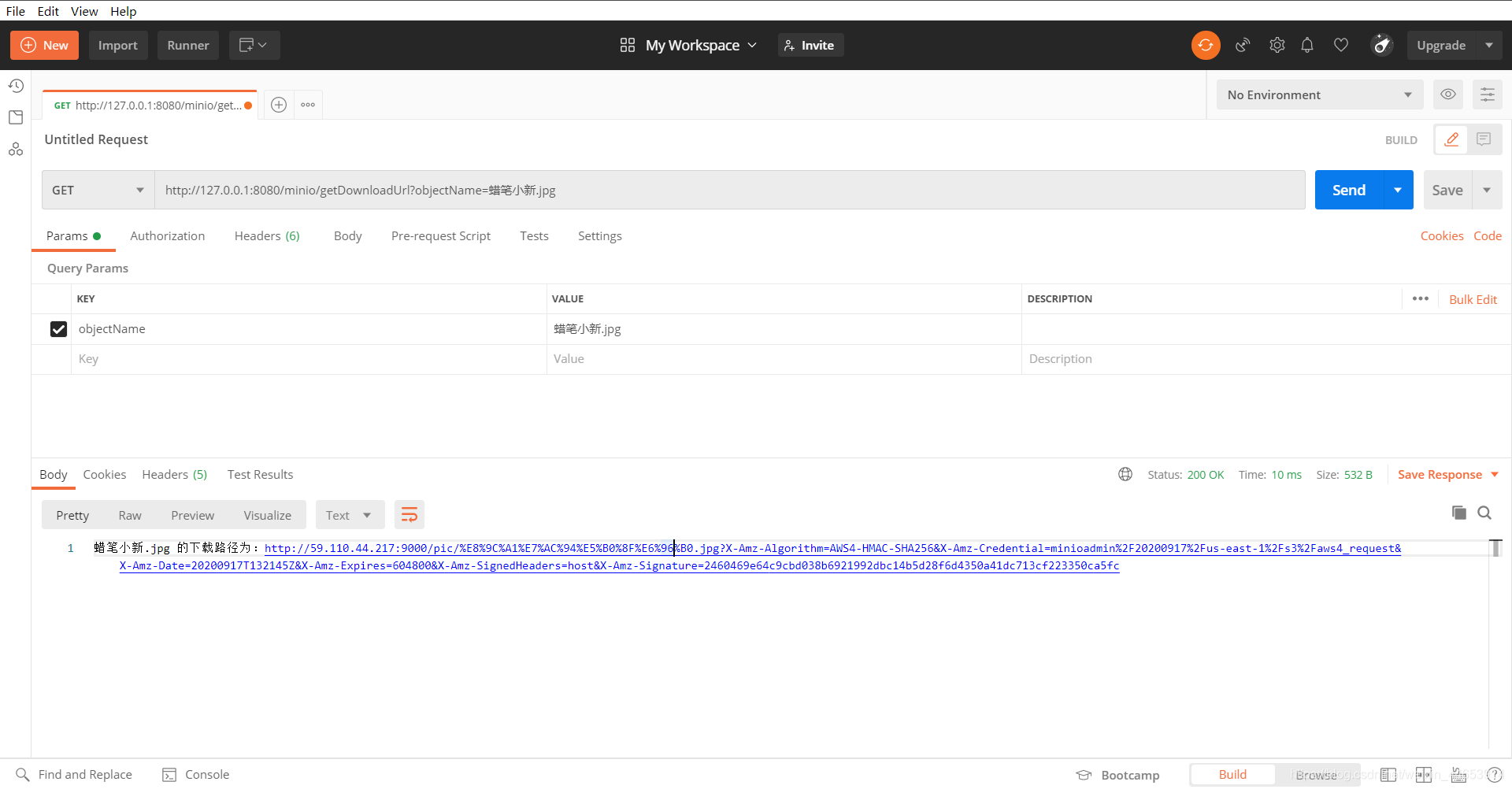1512x789 pixels.
Task: Open the manage environments sliders icon
Action: click(x=1488, y=95)
